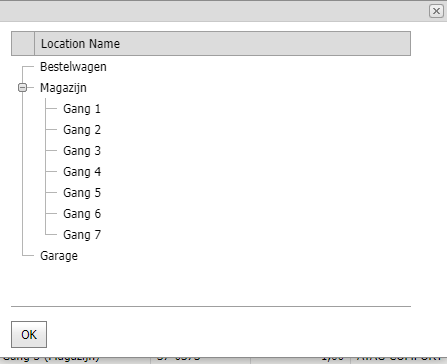The height and width of the screenshot is (364, 447).
Task: Pick the Gang 3 location
Action: 82,151
